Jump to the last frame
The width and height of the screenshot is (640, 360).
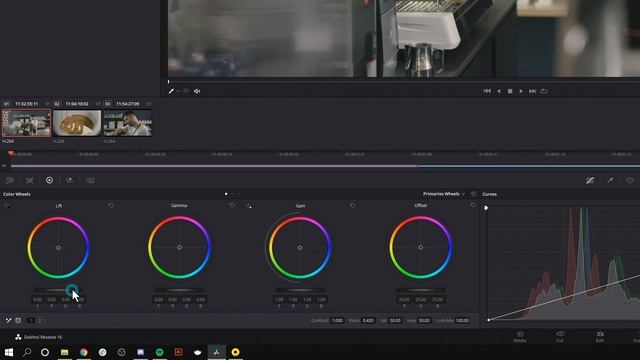532,91
